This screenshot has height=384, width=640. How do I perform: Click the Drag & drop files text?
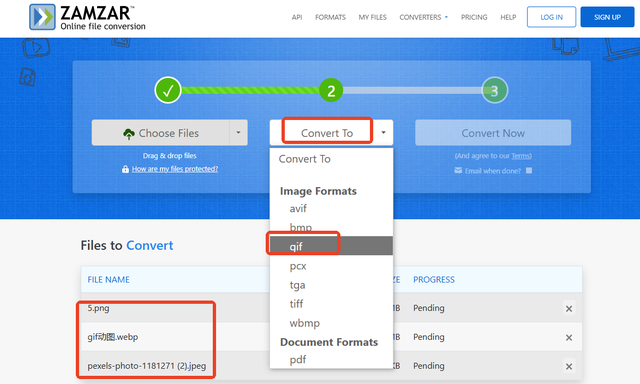(x=169, y=156)
